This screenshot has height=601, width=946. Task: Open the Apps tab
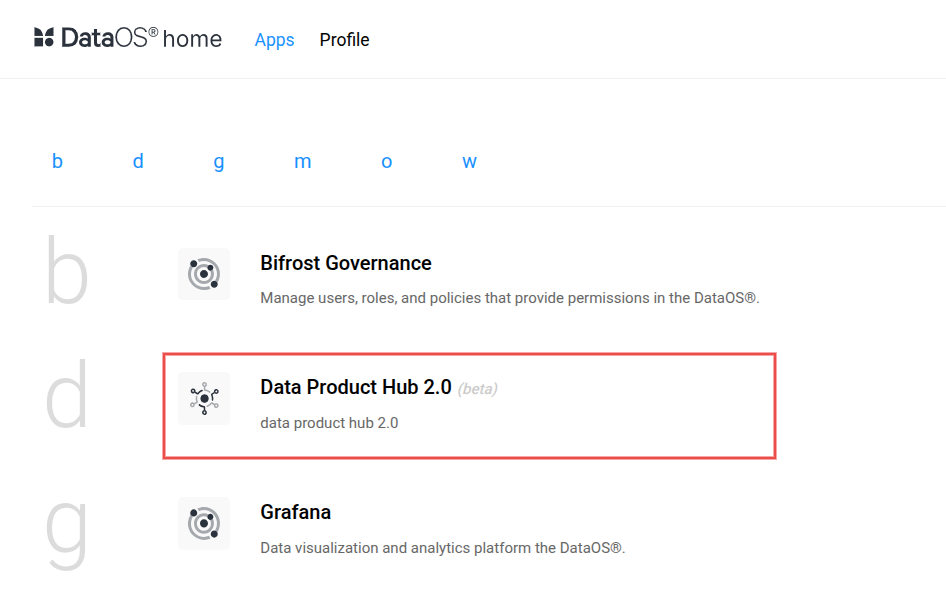[275, 40]
